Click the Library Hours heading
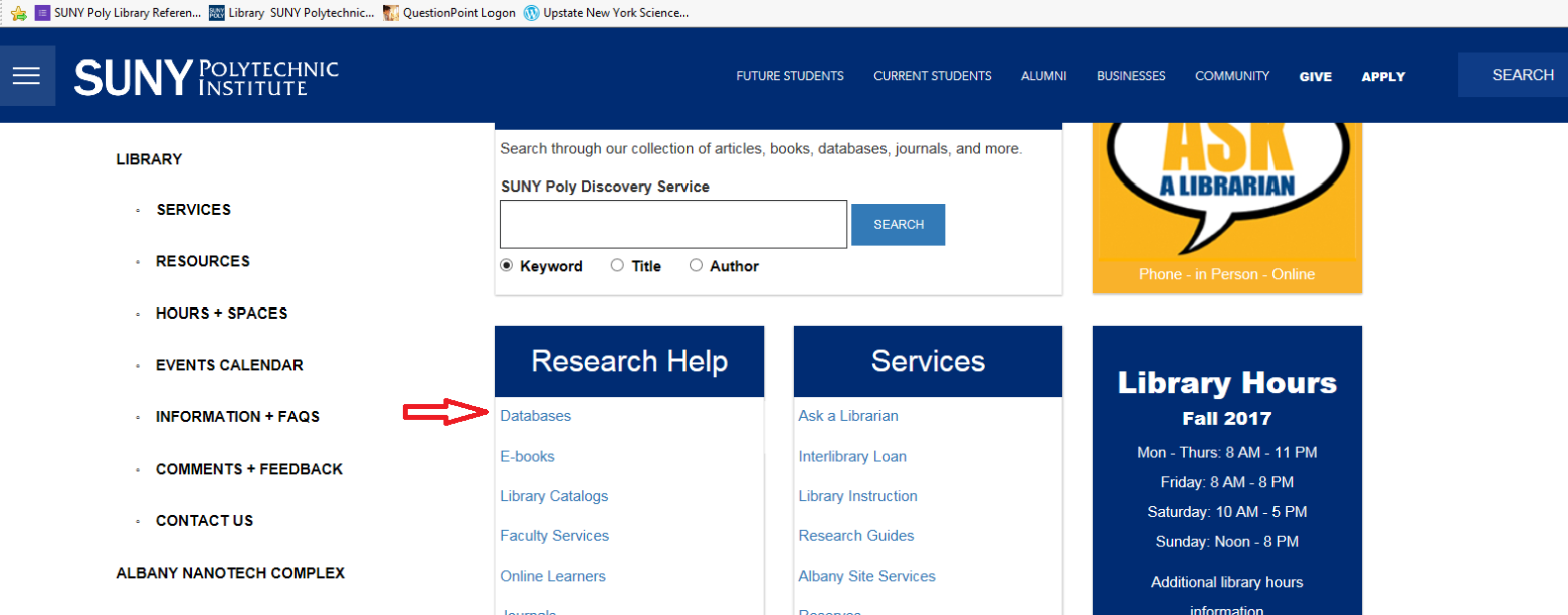 [1227, 382]
